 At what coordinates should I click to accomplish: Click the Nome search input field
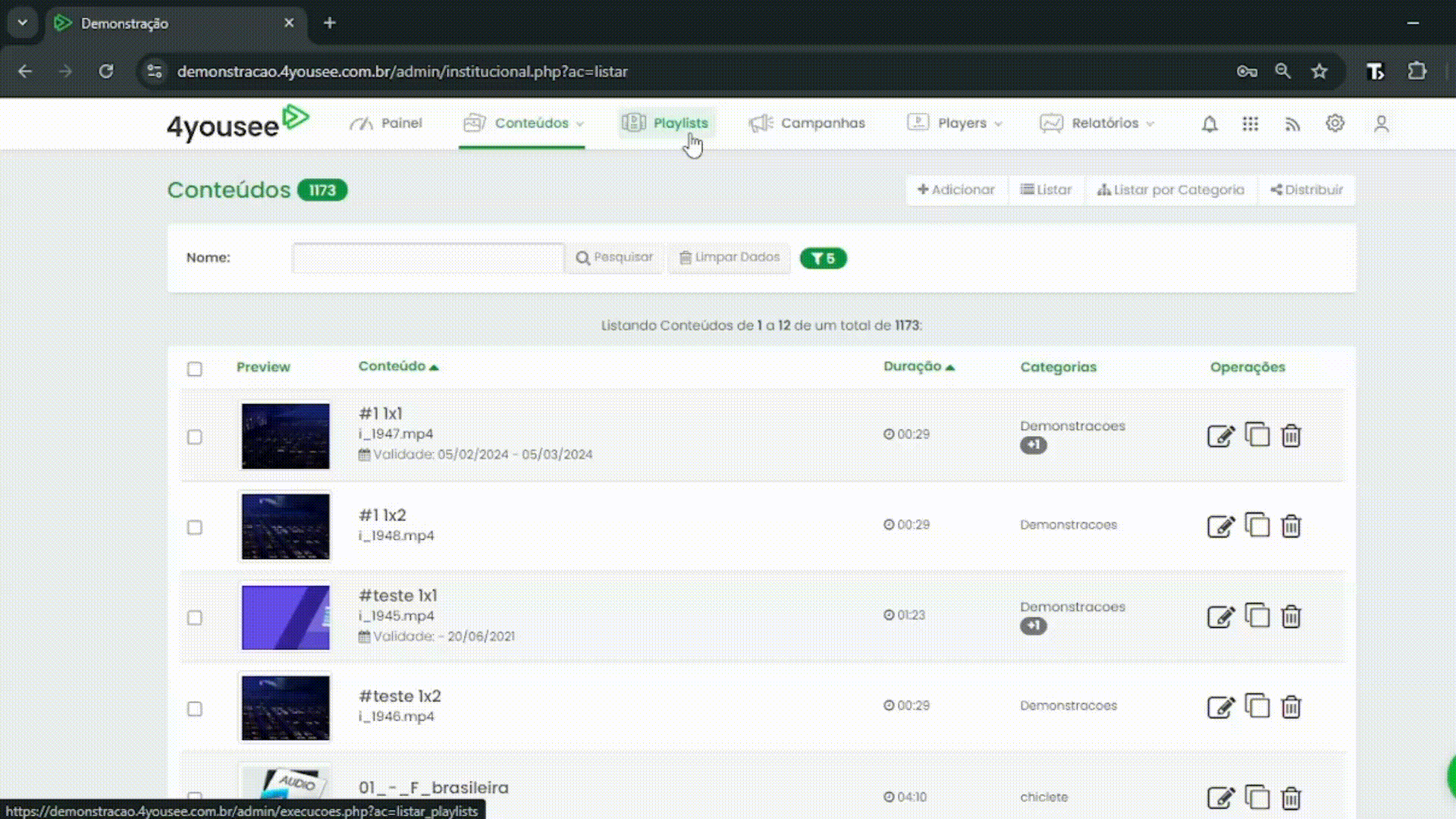coord(428,258)
